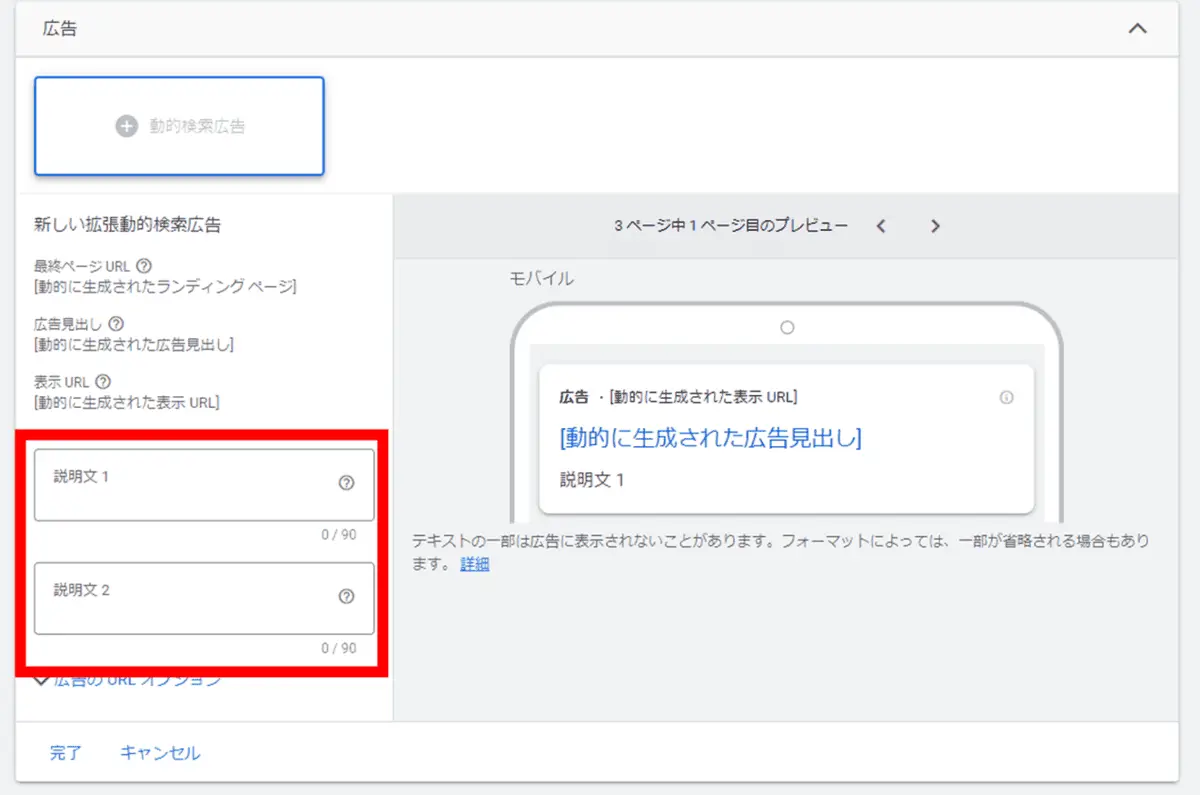Select the 動的検索広告 creation card
Screen dimensions: 1200x795
click(x=178, y=126)
